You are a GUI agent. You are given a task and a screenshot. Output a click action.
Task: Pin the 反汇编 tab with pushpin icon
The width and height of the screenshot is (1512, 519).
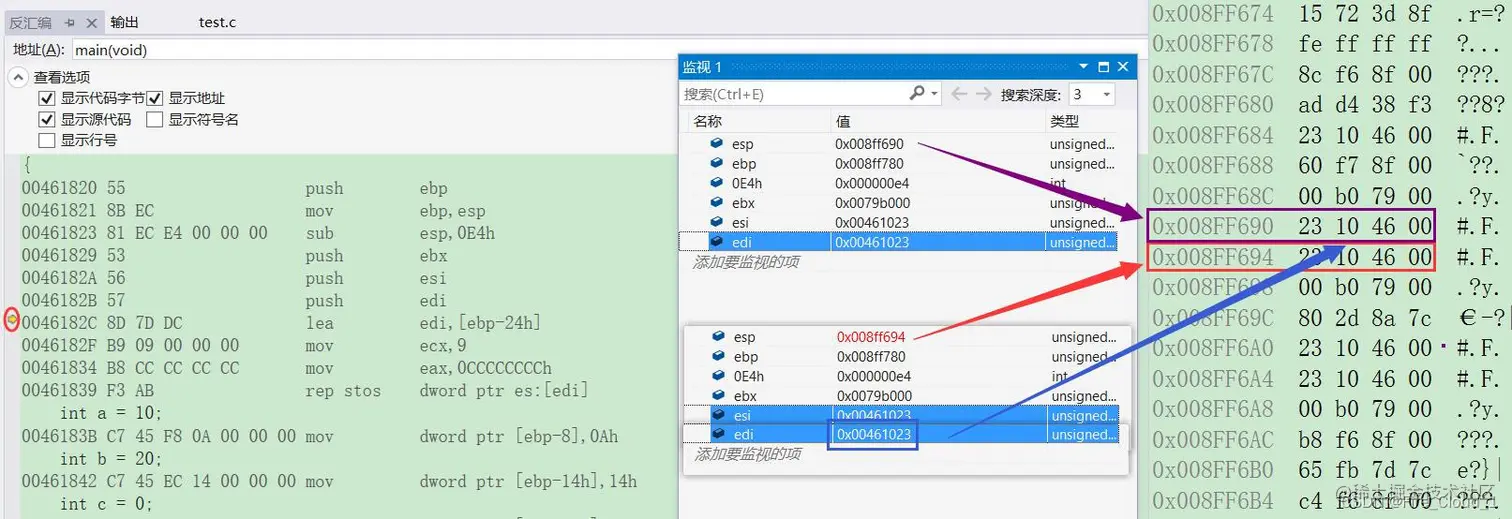coord(70,22)
